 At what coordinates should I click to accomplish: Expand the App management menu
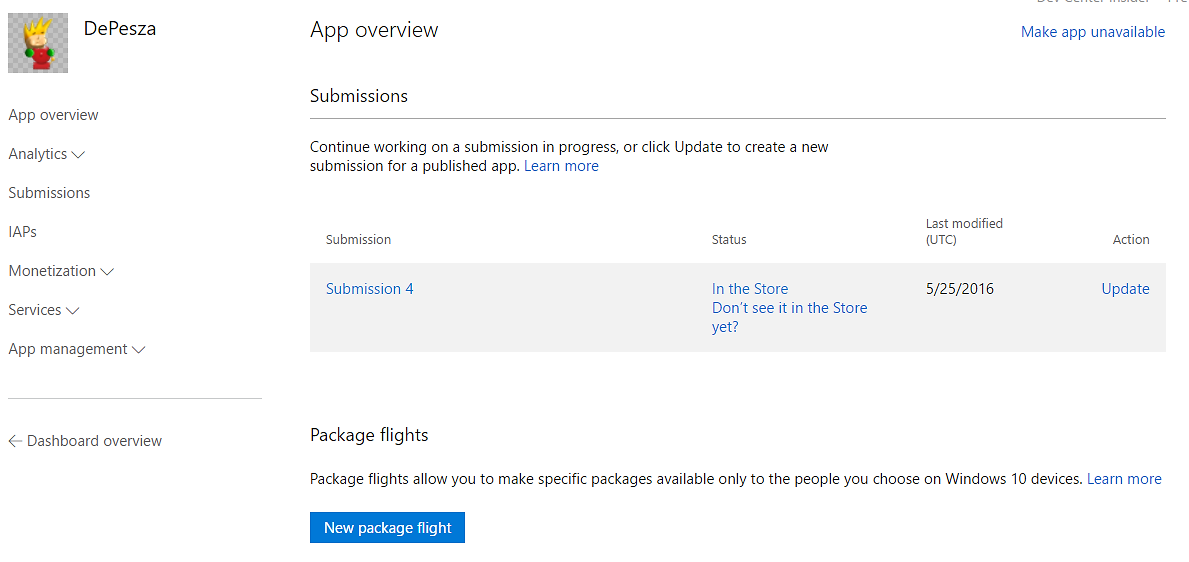pyautogui.click(x=77, y=349)
